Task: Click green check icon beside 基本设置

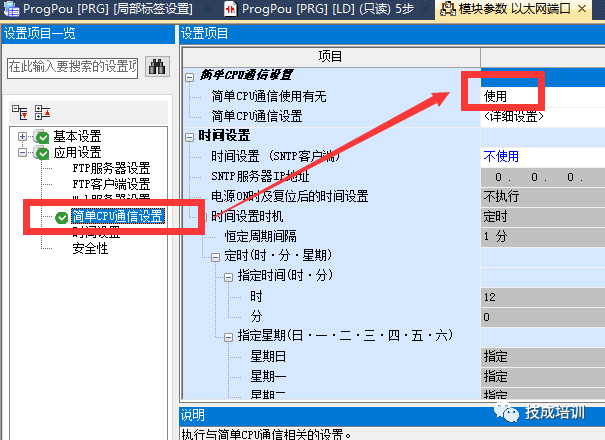Action: (x=41, y=137)
